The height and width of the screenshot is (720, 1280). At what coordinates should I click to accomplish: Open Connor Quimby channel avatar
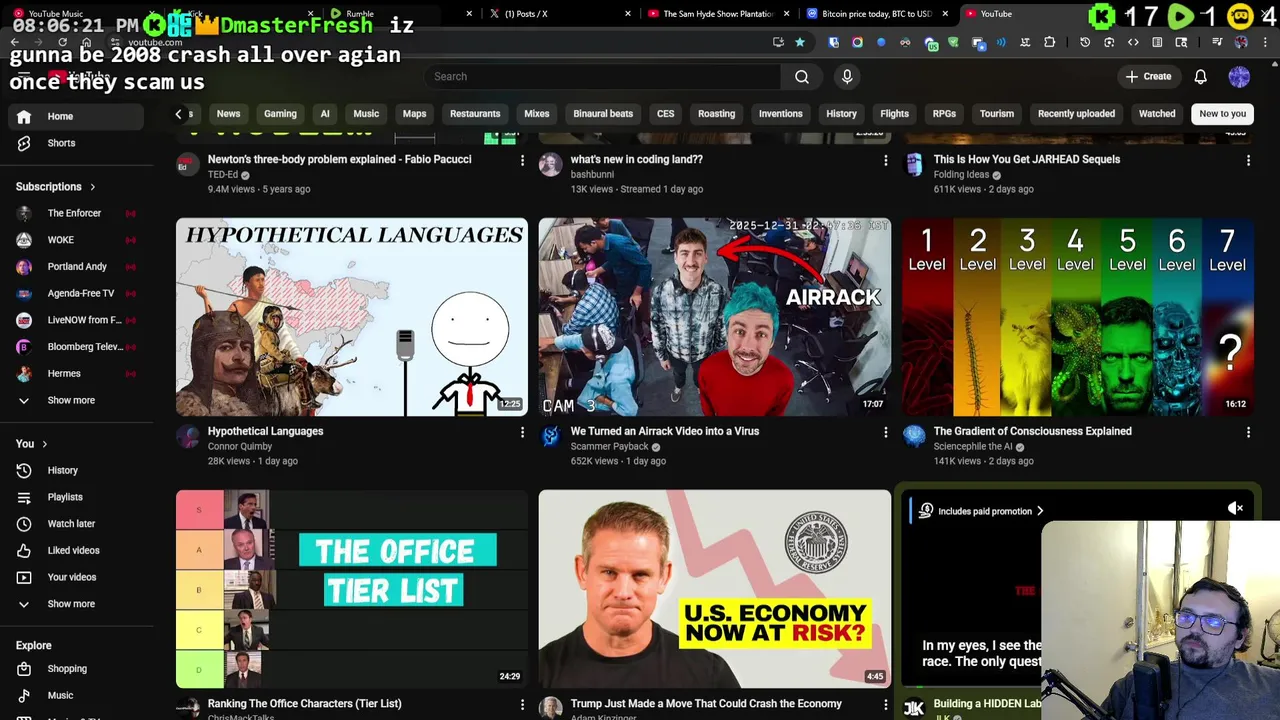tap(187, 436)
